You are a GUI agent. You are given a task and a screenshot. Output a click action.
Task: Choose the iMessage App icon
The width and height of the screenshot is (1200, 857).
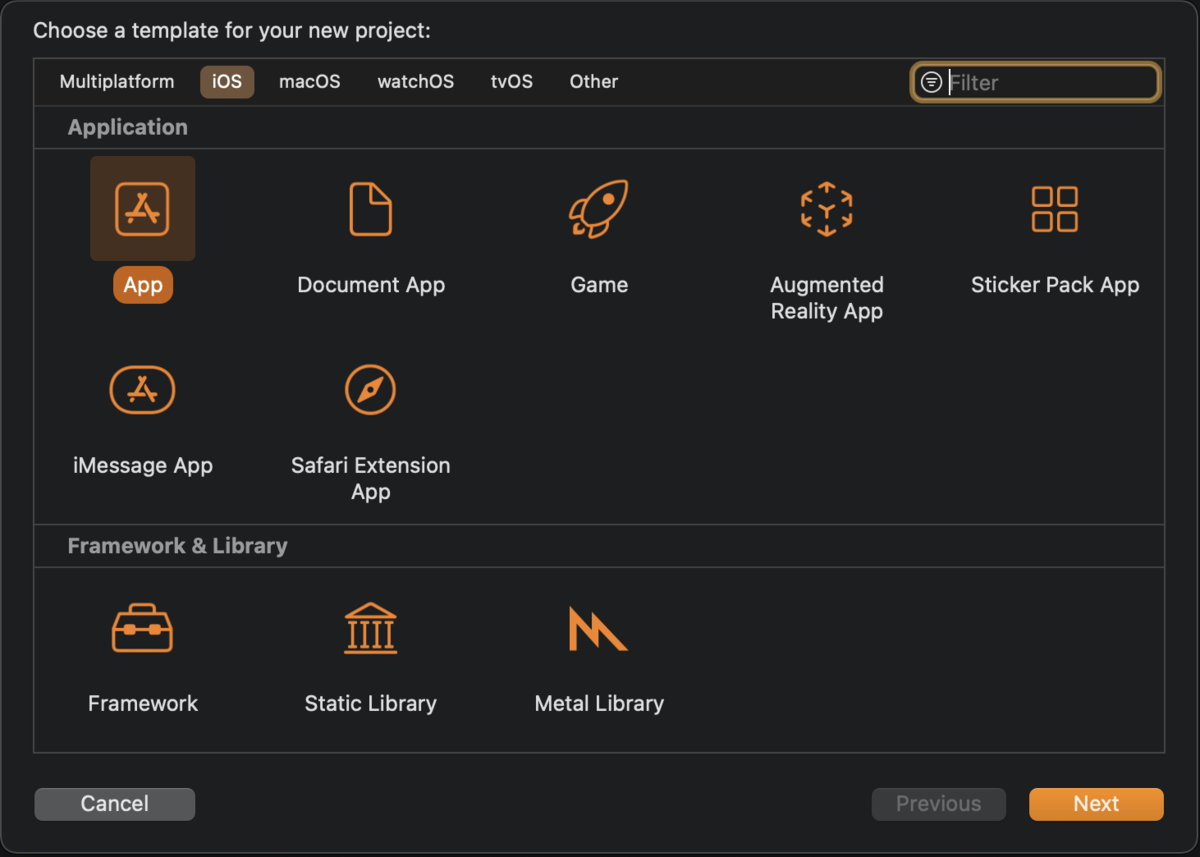[142, 390]
